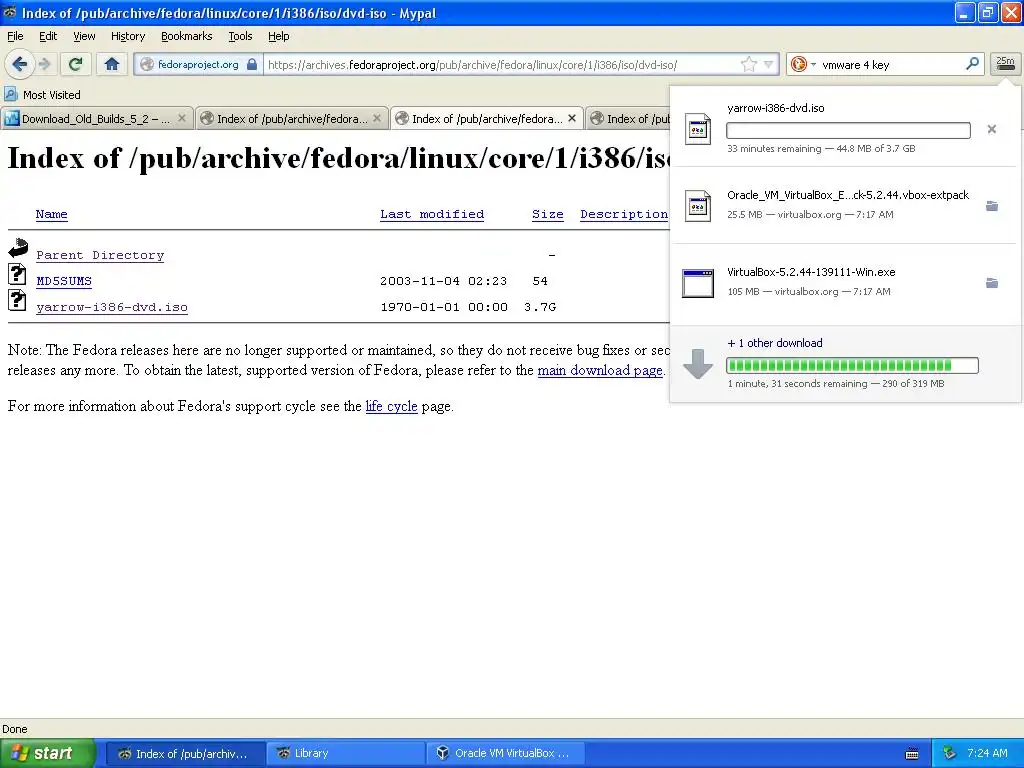Click the 2003-11-04 02:23 modified date
Image resolution: width=1024 pixels, height=768 pixels.
tap(443, 281)
